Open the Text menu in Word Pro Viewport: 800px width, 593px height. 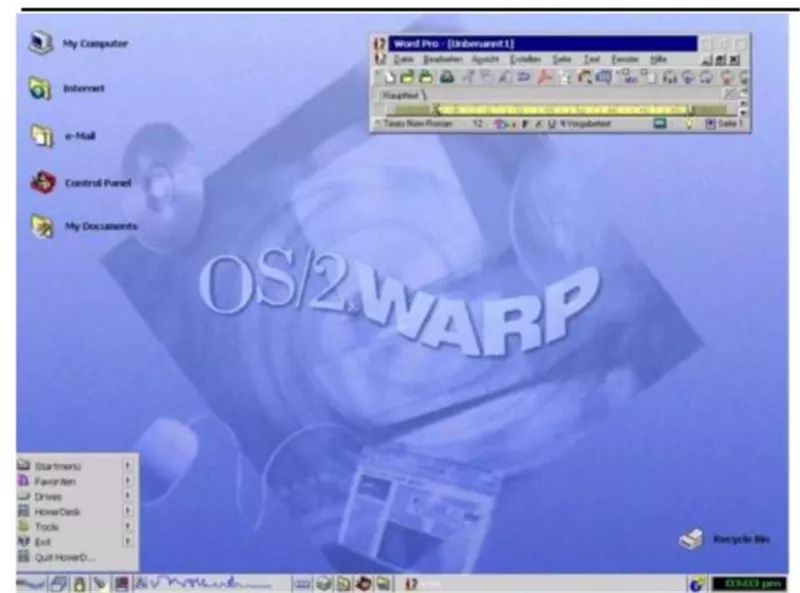pyautogui.click(x=591, y=60)
